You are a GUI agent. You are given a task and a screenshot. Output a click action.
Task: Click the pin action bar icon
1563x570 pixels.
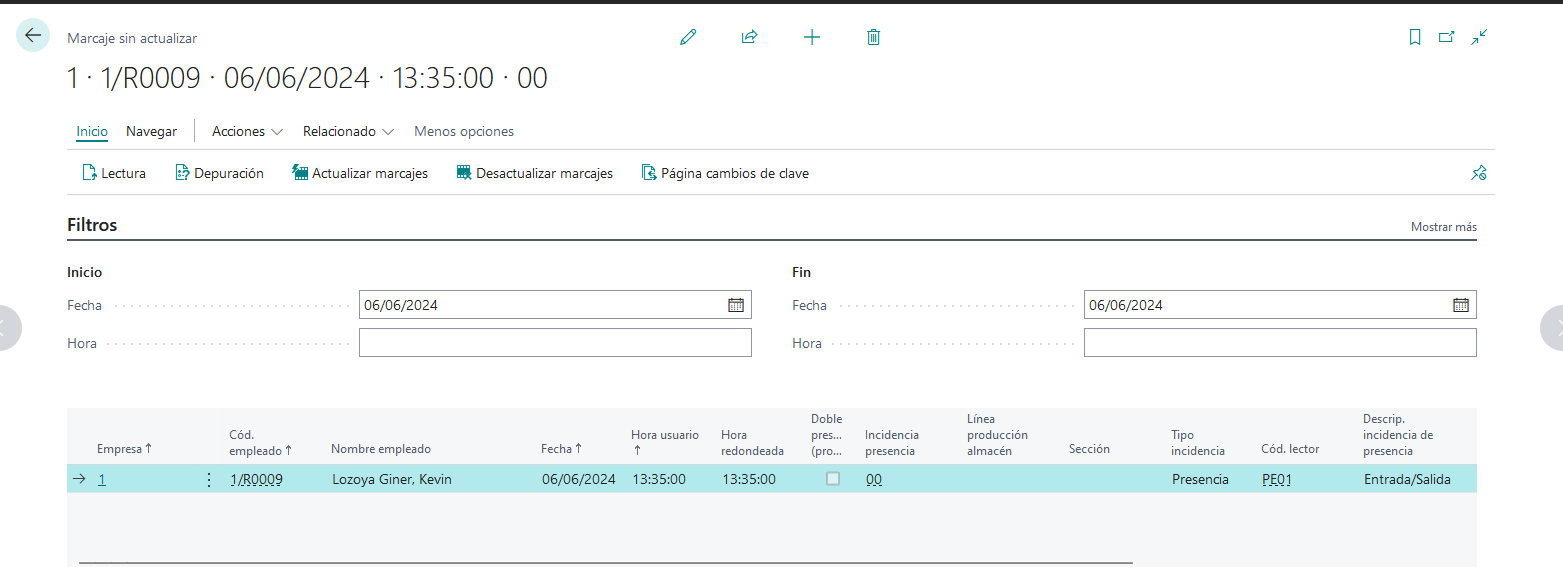[x=1479, y=173]
